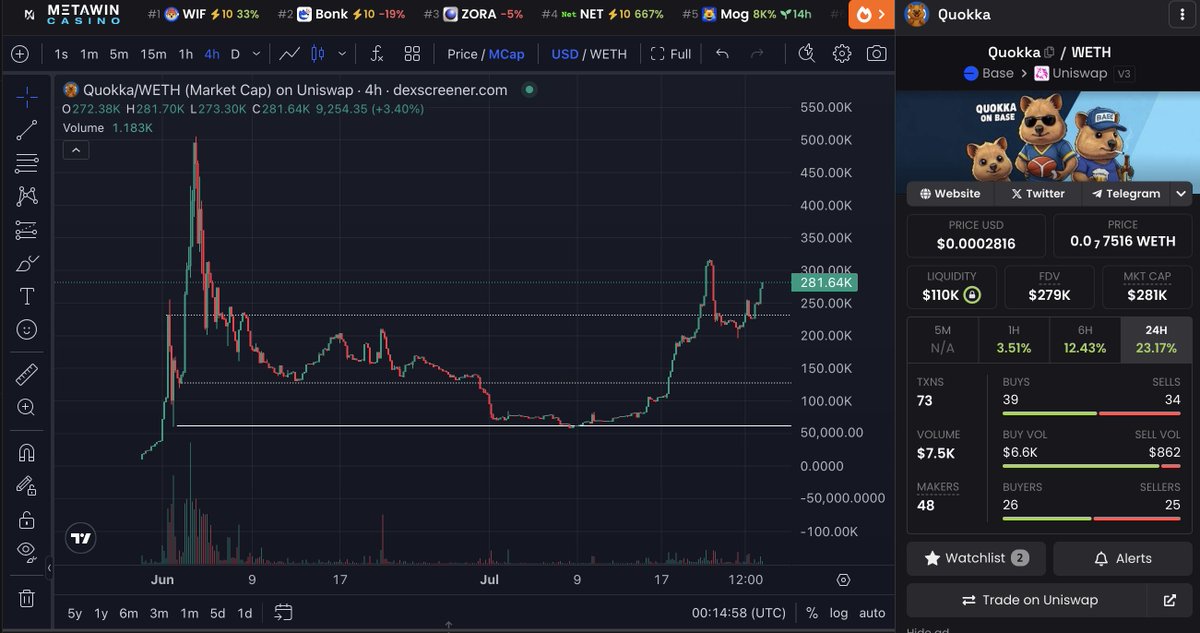Open the Quokka Telegram link

1126,194
